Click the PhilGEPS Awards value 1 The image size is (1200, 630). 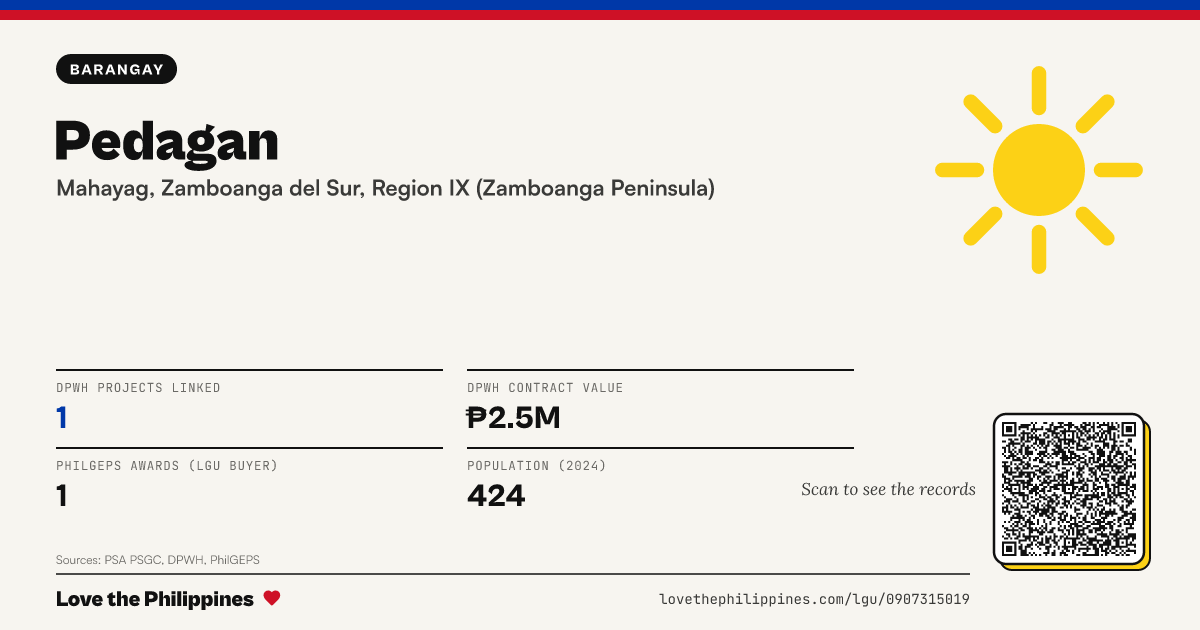pyautogui.click(x=62, y=495)
